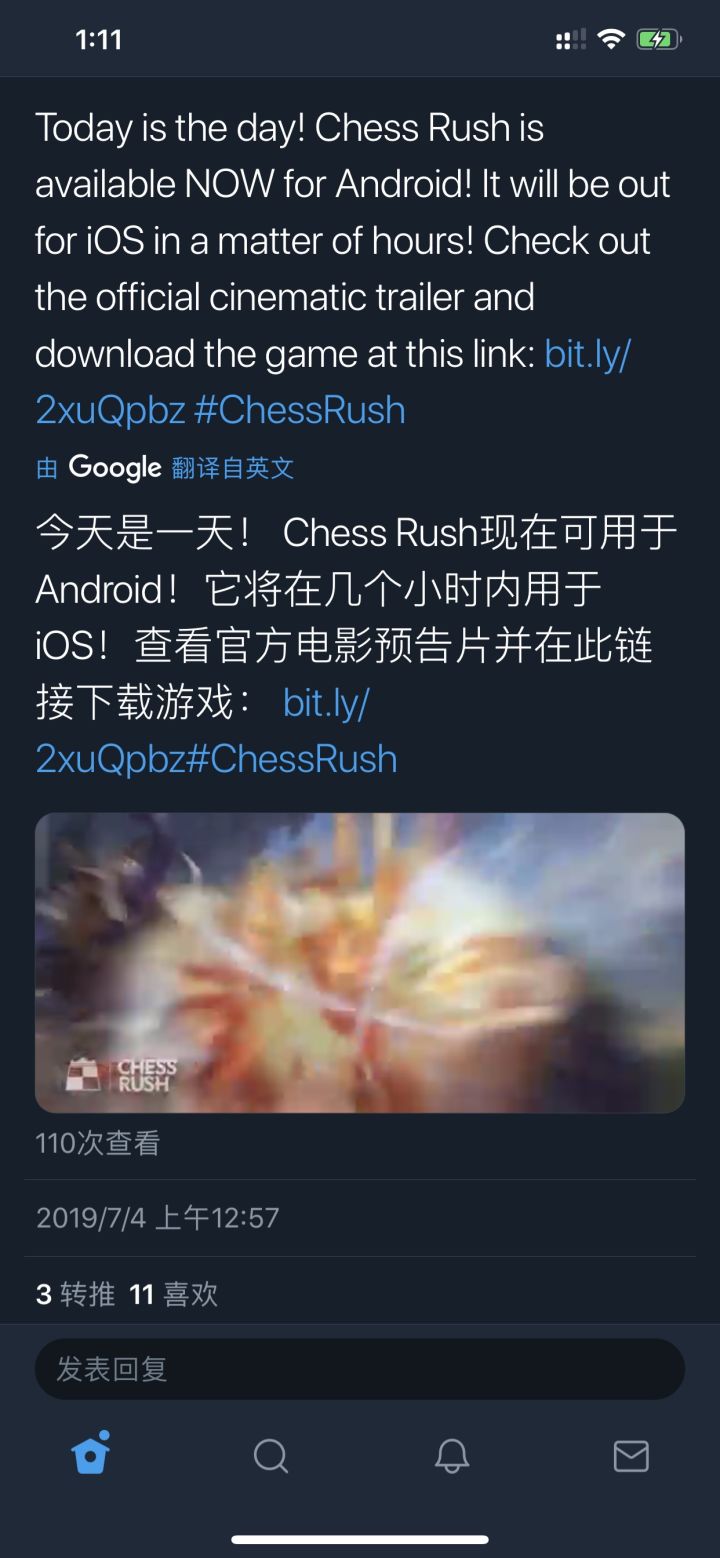Open #ChessRush hashtag in Chinese translation
Image resolution: width=720 pixels, height=1558 pixels.
[x=292, y=759]
